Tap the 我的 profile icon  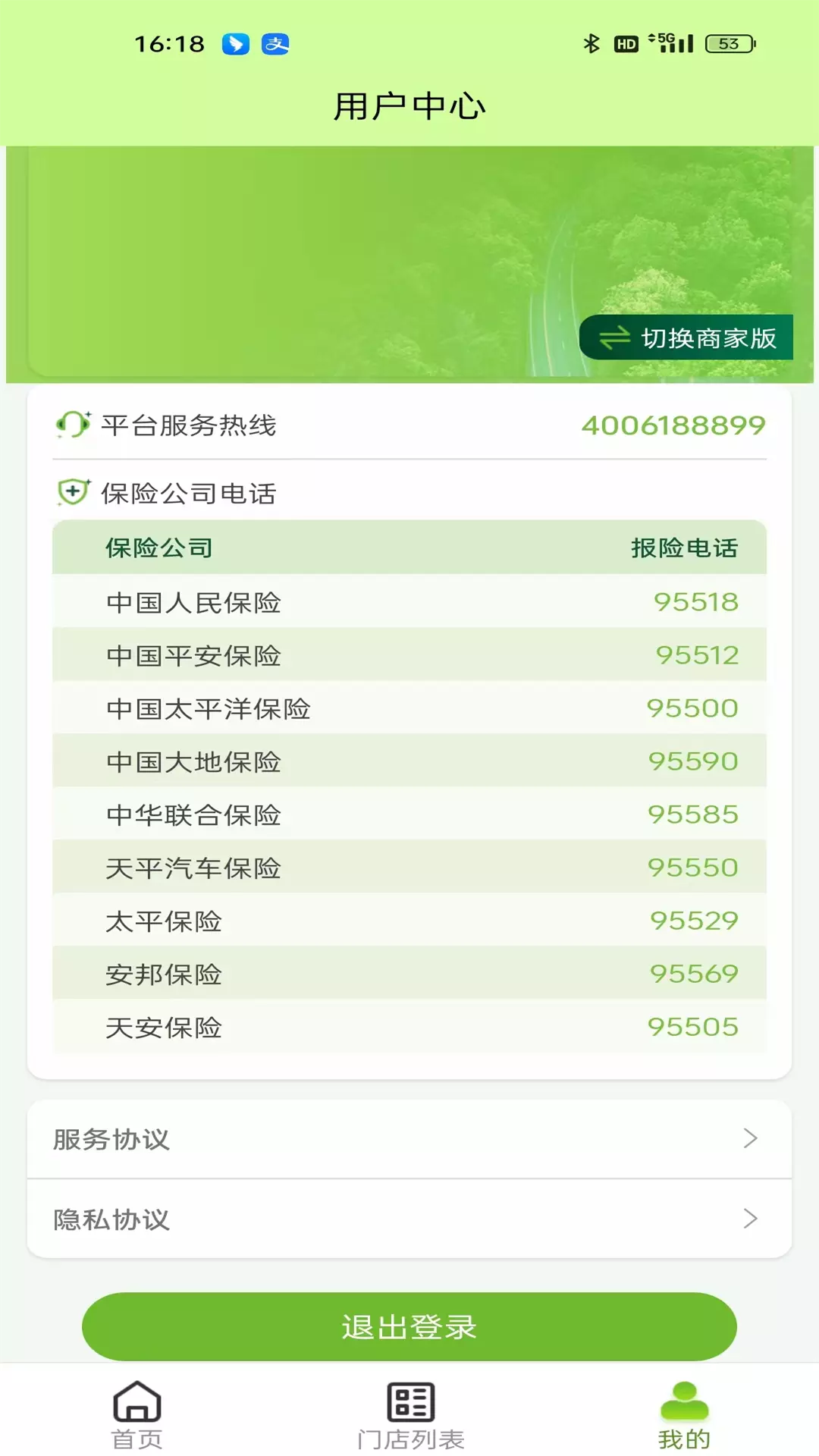coord(684,1401)
